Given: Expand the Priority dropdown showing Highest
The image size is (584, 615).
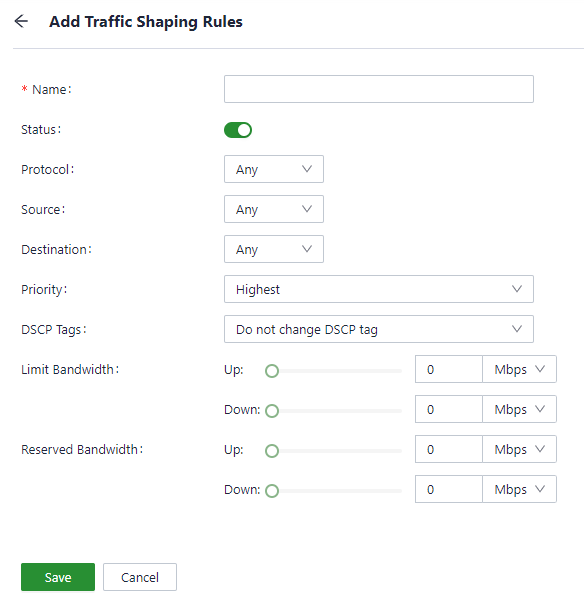Looking at the screenshot, I should point(378,289).
